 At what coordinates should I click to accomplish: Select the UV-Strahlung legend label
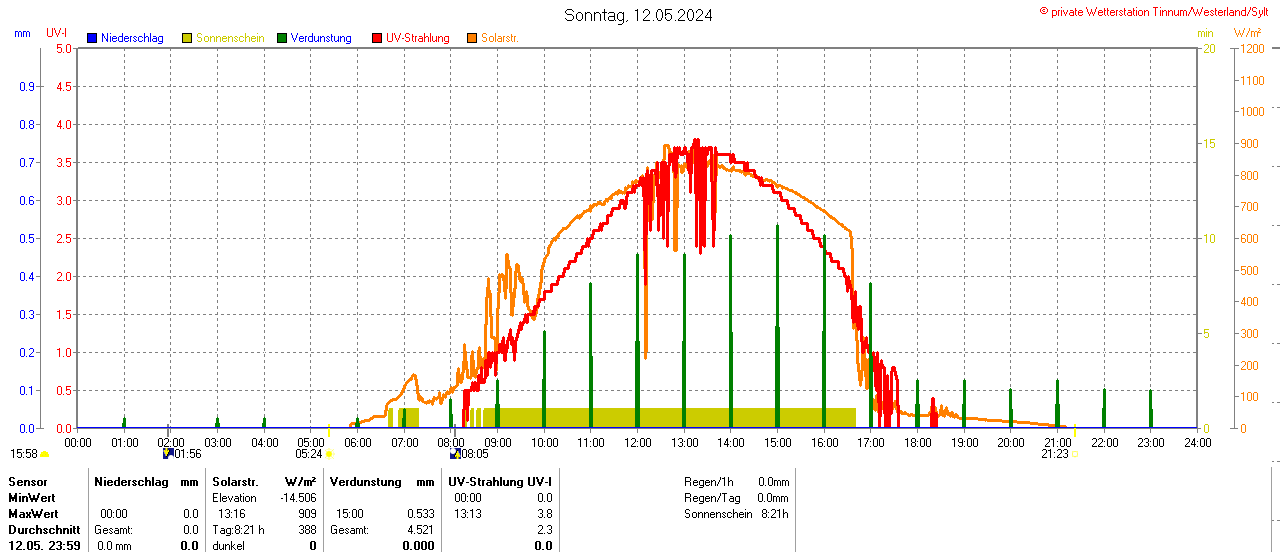(x=418, y=38)
